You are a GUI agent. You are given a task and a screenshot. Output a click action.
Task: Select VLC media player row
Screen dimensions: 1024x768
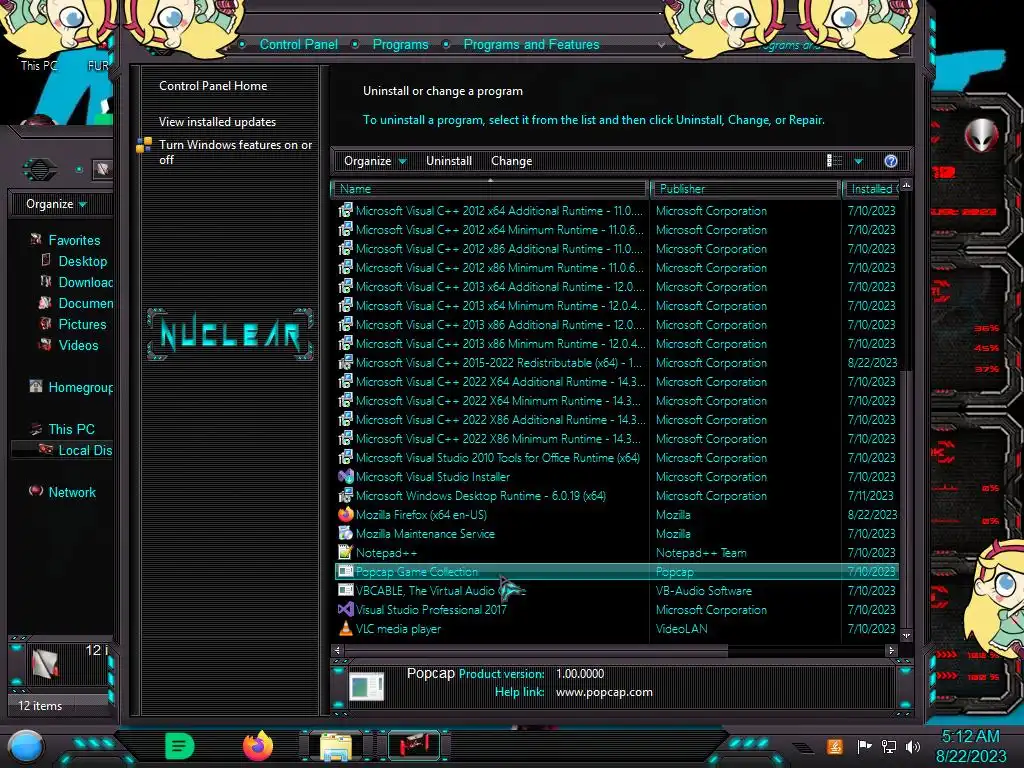[617, 629]
